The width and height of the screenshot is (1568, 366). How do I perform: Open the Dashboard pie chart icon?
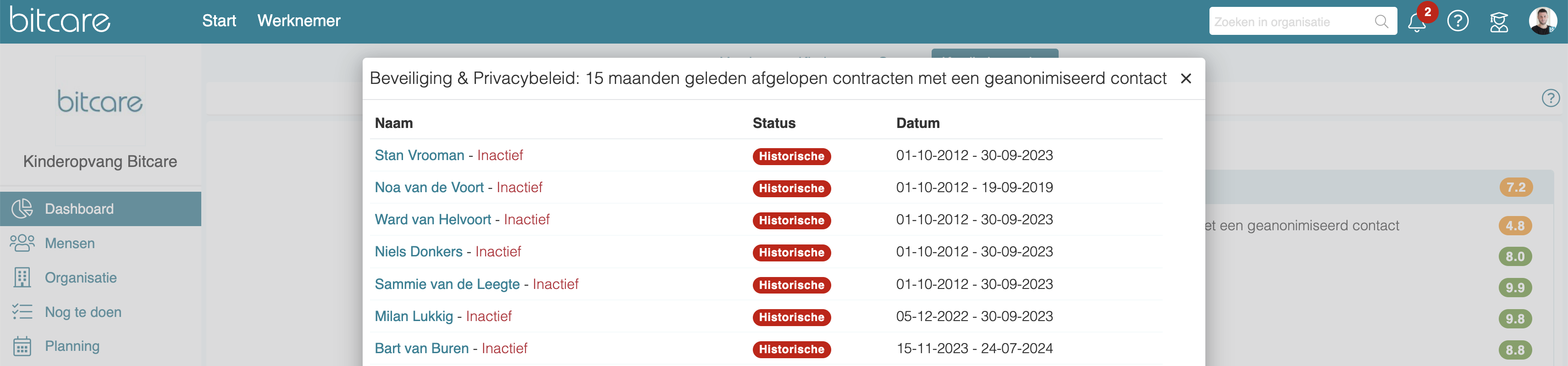22,209
